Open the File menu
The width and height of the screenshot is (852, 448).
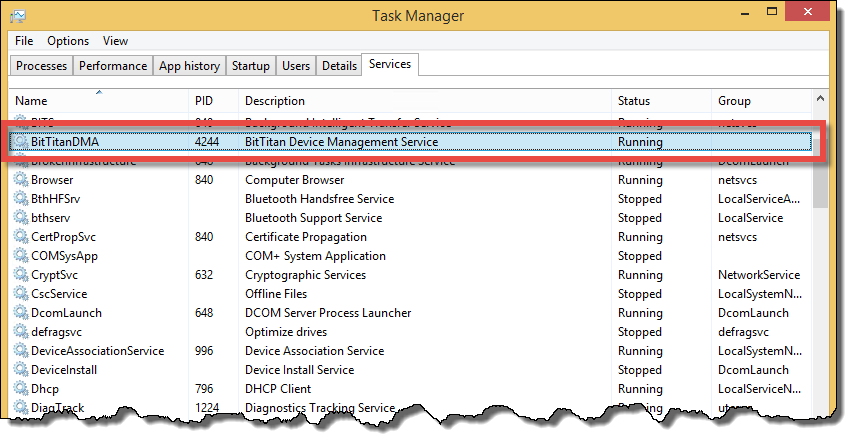[24, 41]
